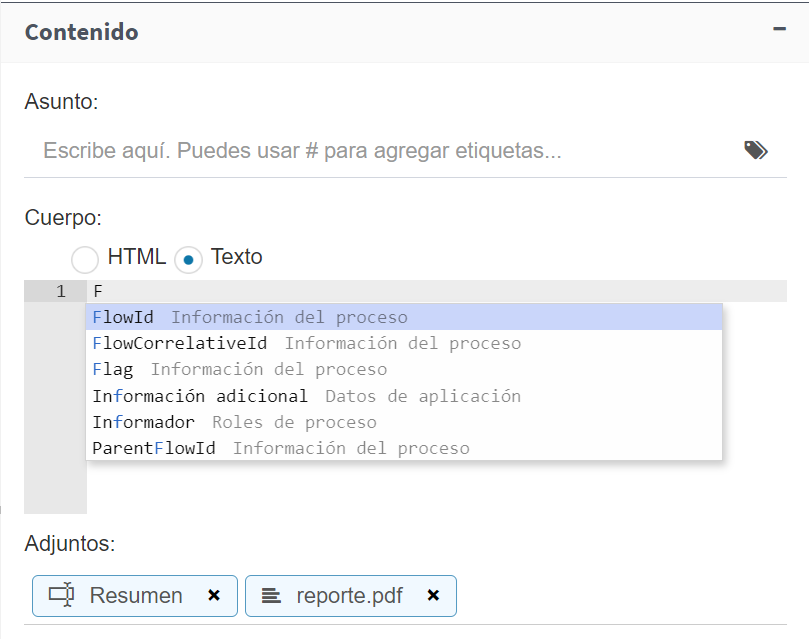
Task: Click the Contenido section header
Action: pyautogui.click(x=82, y=32)
